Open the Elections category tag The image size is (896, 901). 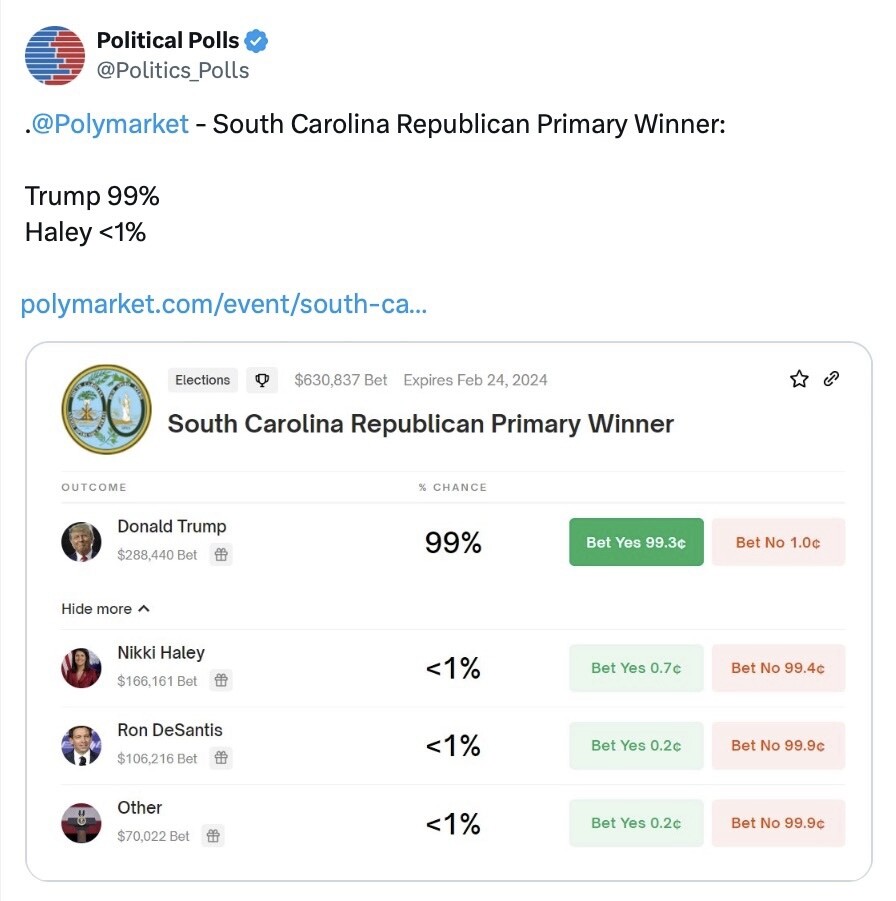[203, 380]
